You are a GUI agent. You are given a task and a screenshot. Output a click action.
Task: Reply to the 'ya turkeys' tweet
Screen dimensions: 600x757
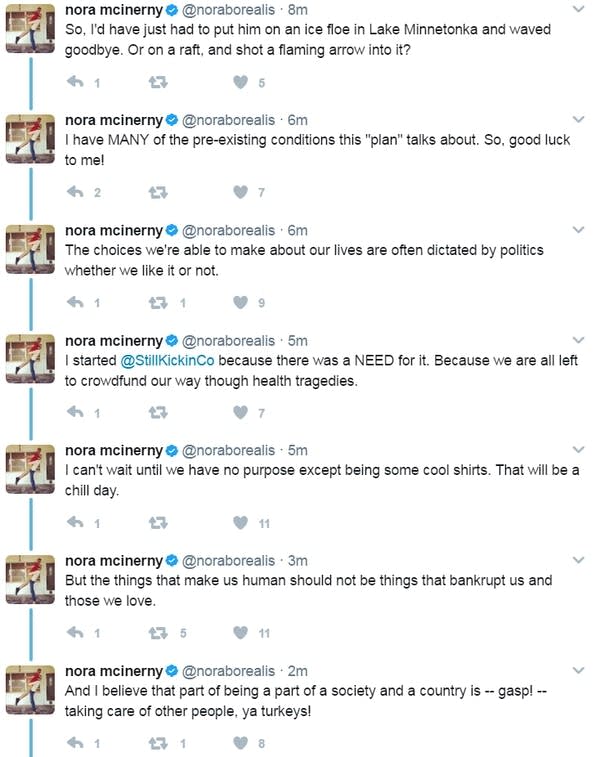pyautogui.click(x=75, y=743)
